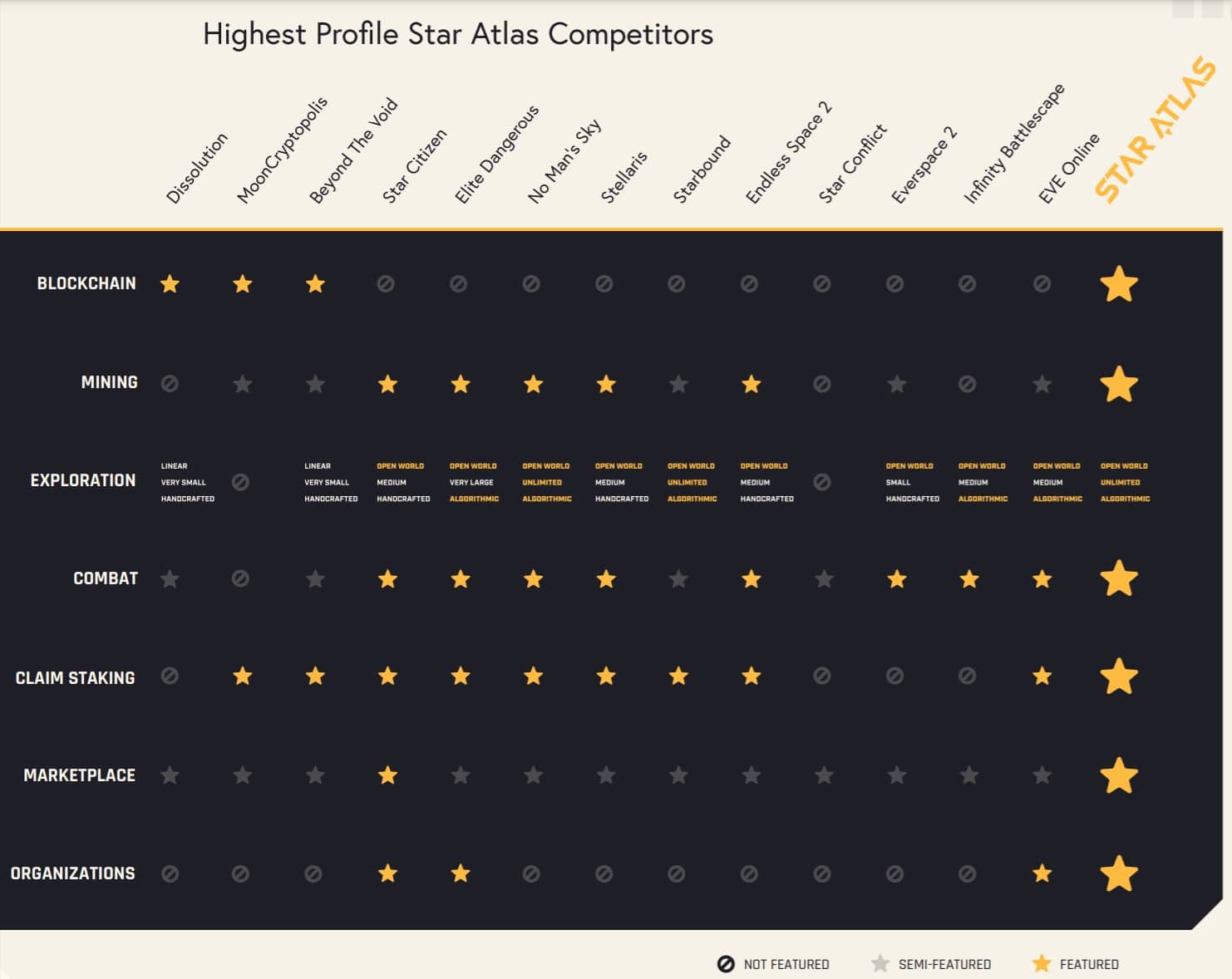
Task: Select the CLAIM STAKING row label
Action: [75, 678]
